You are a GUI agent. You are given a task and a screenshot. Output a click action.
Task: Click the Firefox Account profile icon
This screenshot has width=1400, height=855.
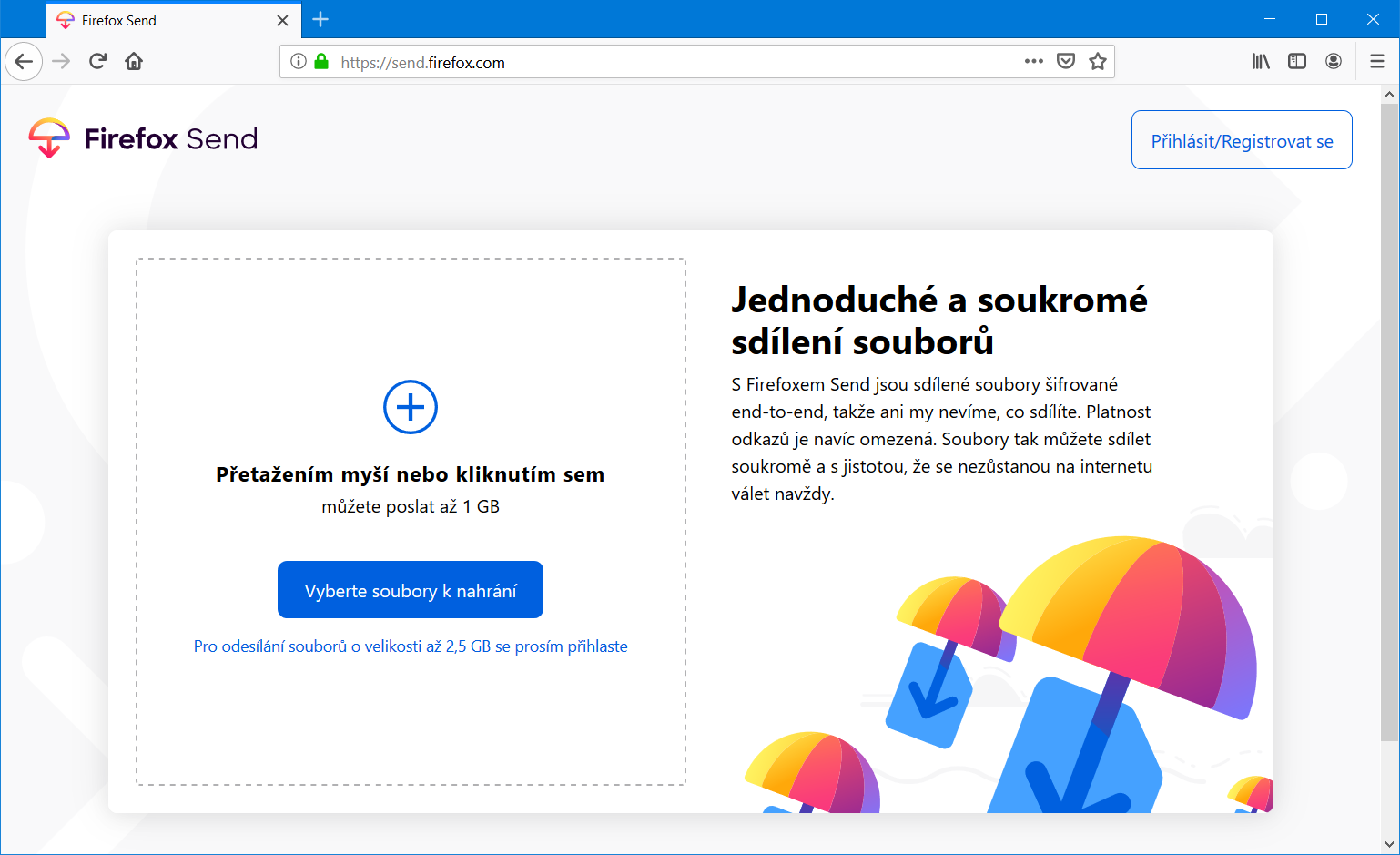1333,61
